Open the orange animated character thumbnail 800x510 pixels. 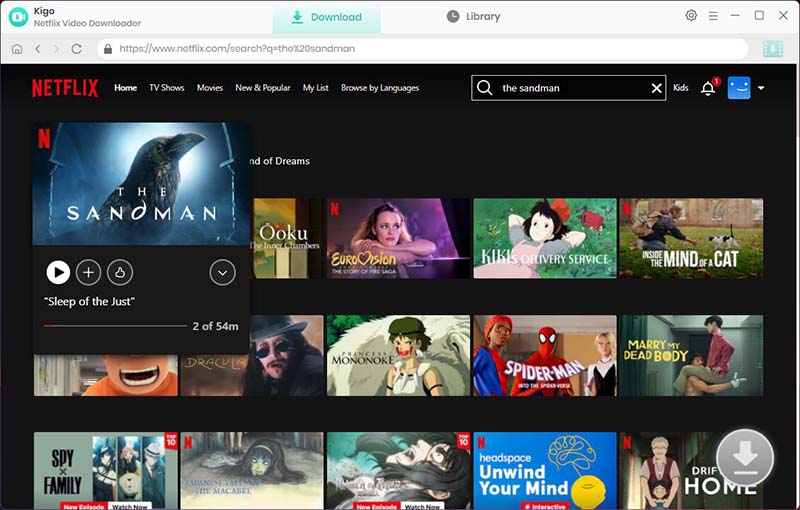pos(106,375)
